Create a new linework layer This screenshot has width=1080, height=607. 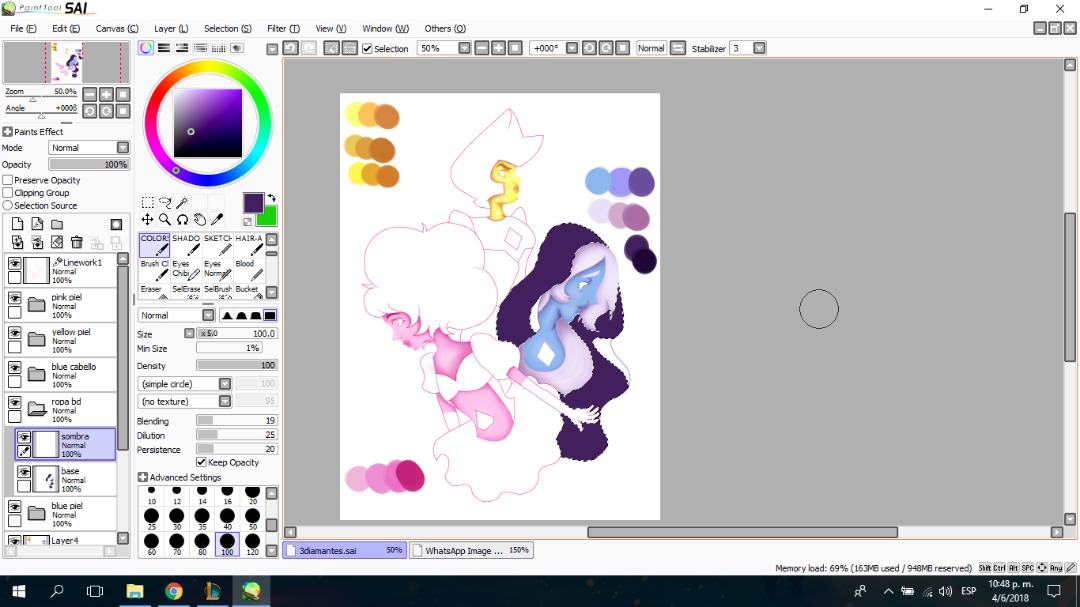coord(37,224)
